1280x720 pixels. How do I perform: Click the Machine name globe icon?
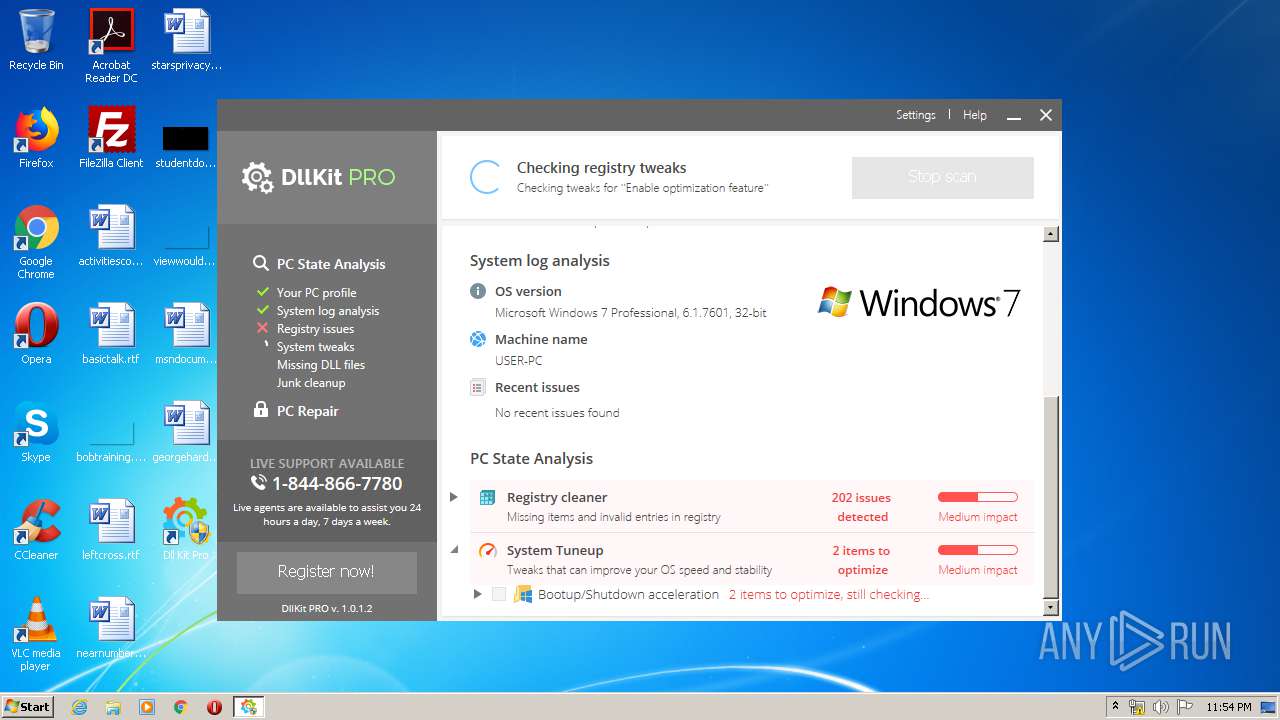(478, 339)
